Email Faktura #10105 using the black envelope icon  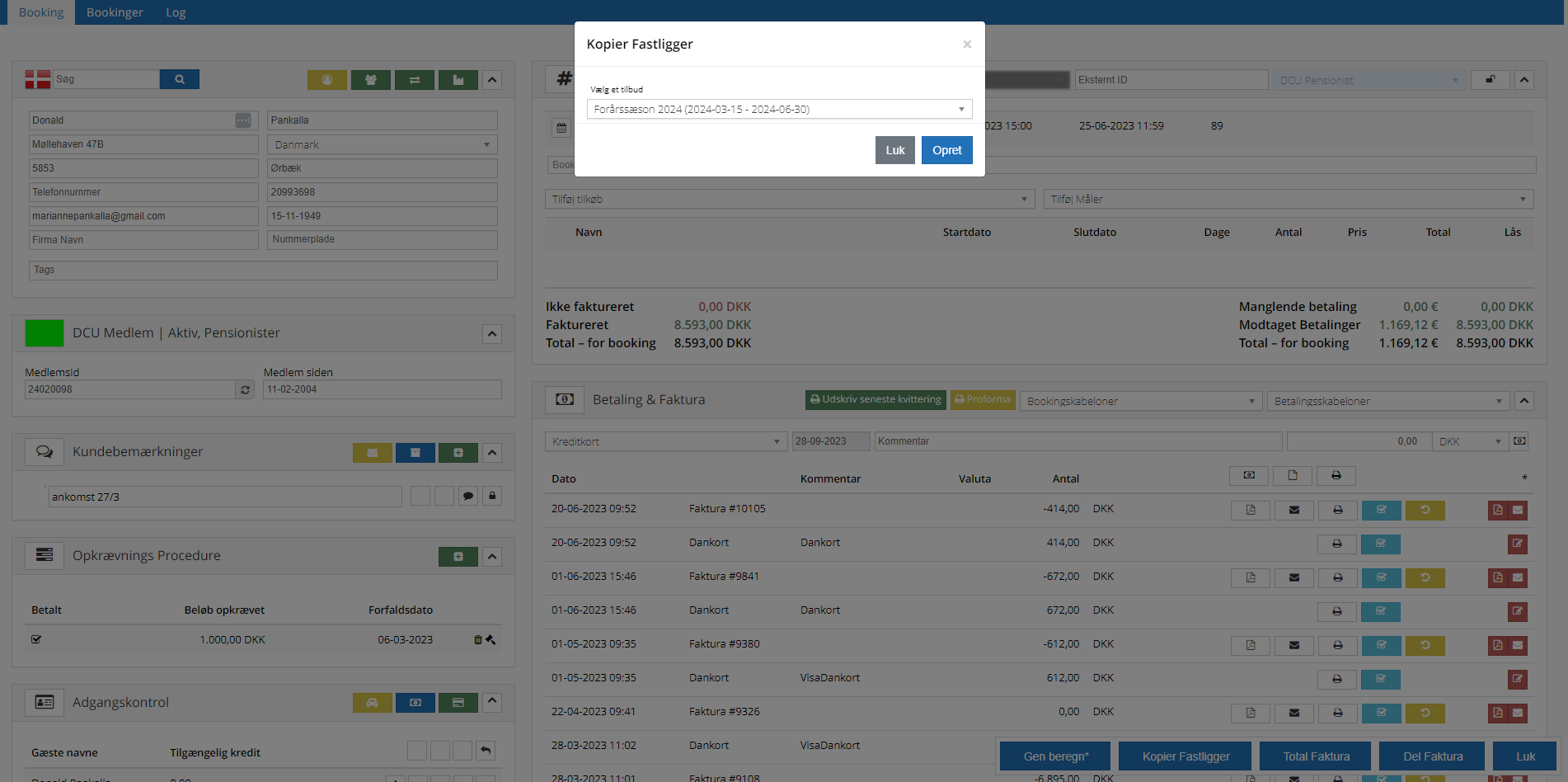pos(1294,510)
